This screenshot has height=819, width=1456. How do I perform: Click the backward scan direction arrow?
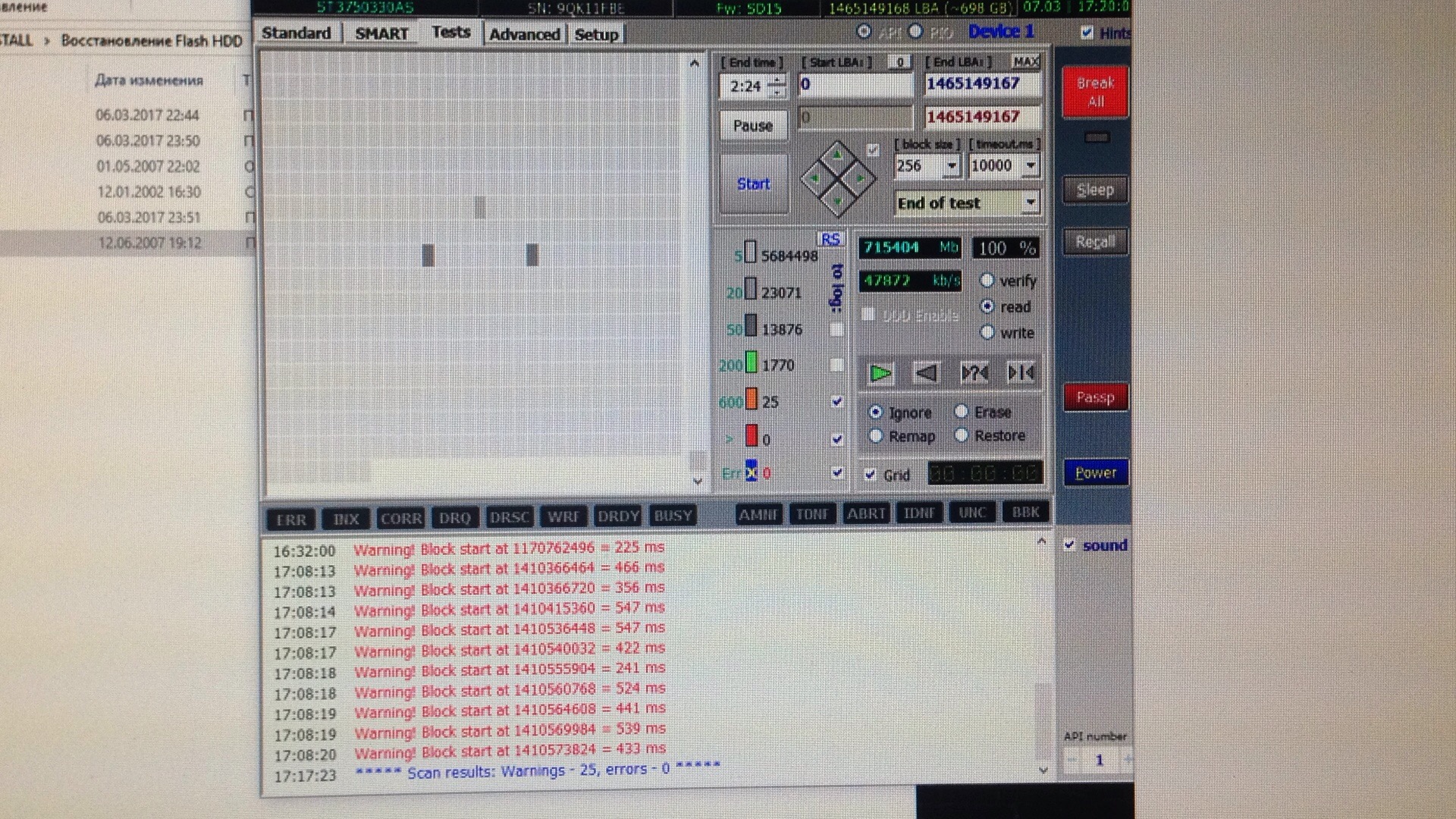(x=927, y=373)
